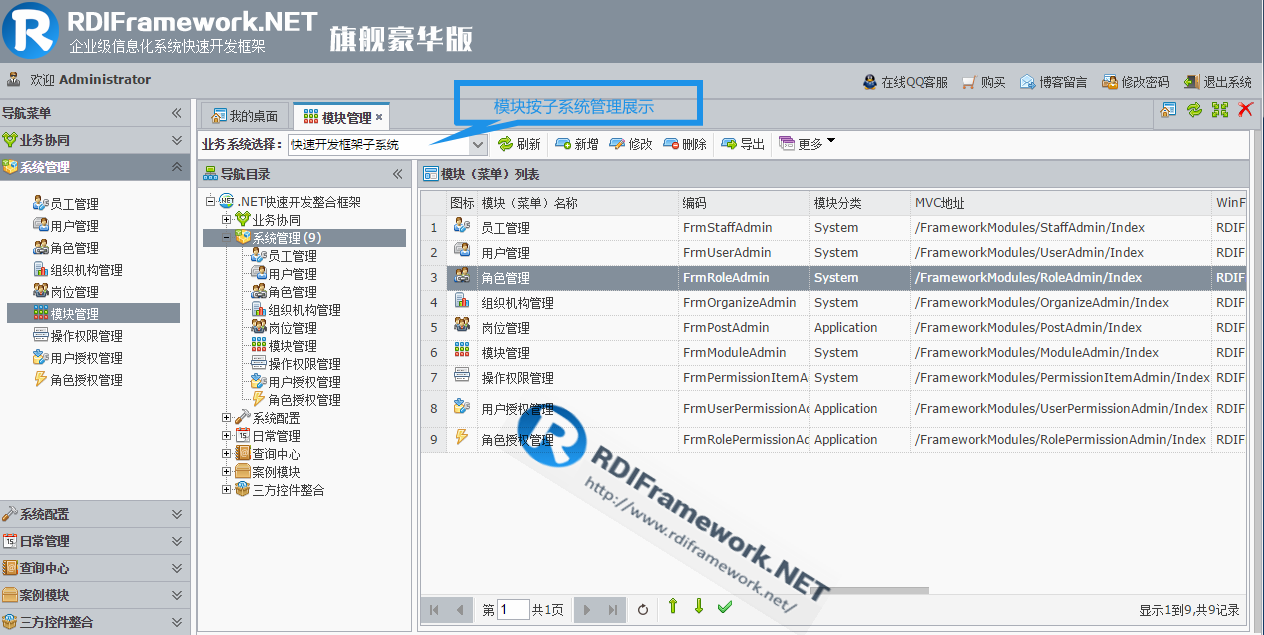Viewport: 1264px width, 635px height.
Task: Open the 业务系统选择 combo box
Action: 387,145
